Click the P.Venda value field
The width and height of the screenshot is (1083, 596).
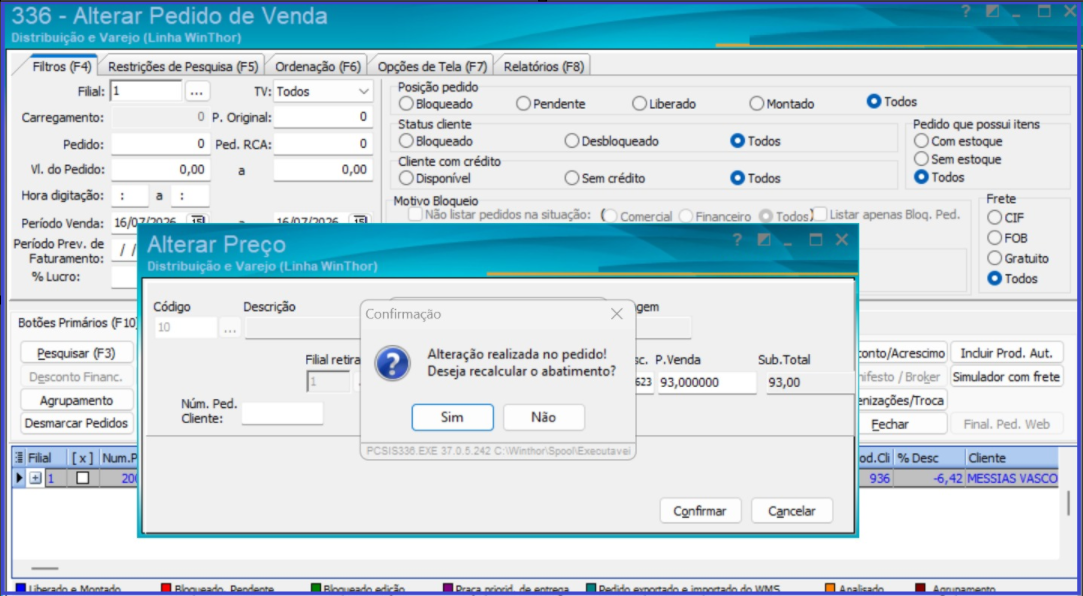707,382
